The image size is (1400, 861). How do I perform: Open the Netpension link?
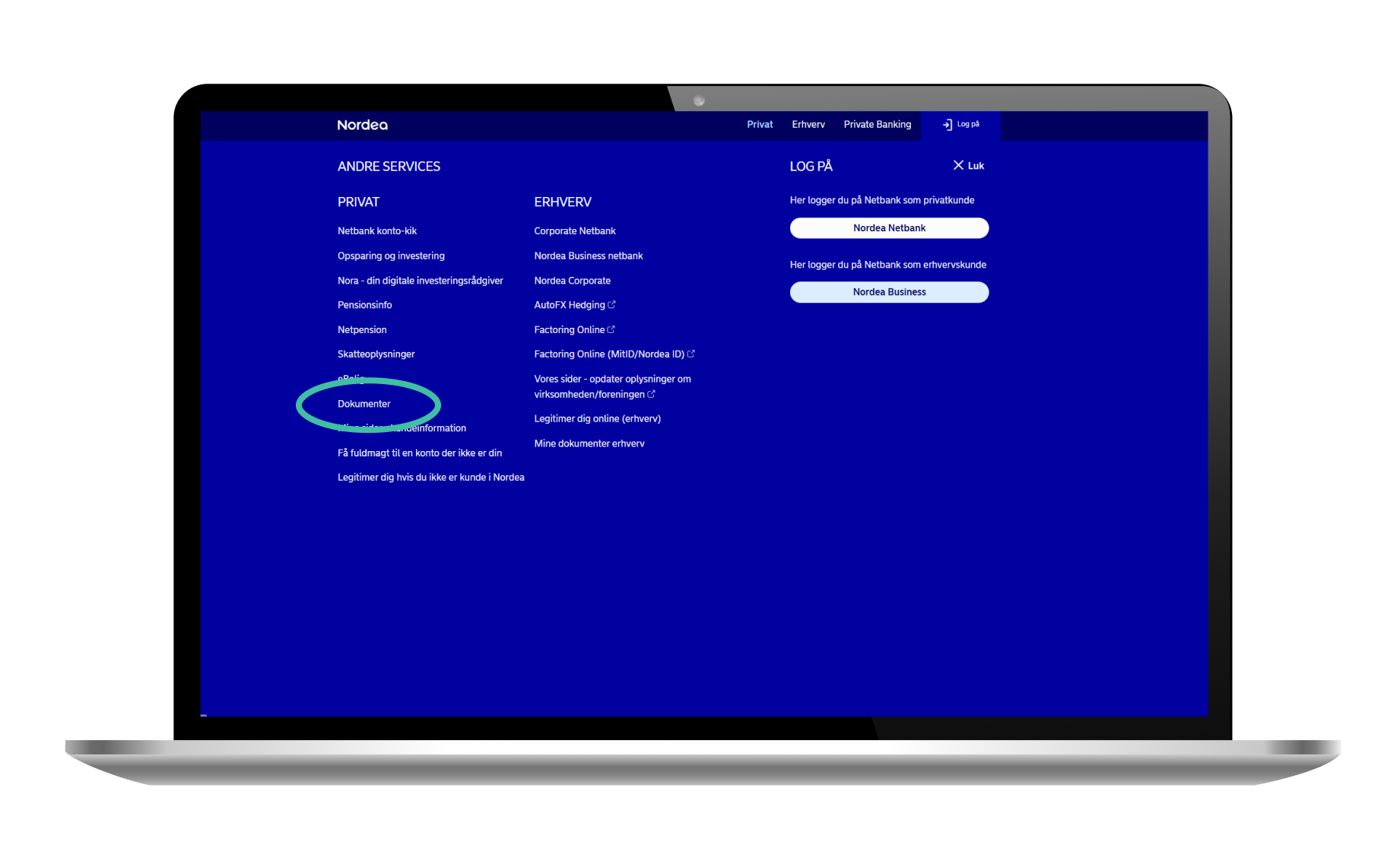362,330
